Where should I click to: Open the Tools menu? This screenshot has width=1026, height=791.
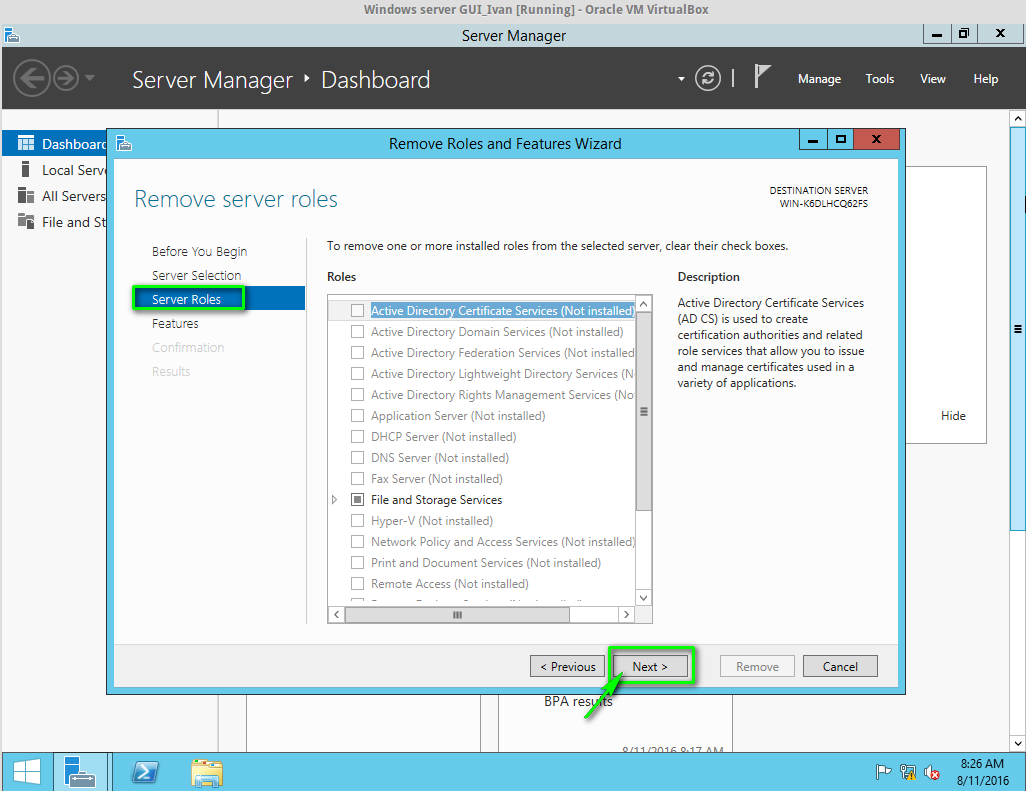coord(879,79)
